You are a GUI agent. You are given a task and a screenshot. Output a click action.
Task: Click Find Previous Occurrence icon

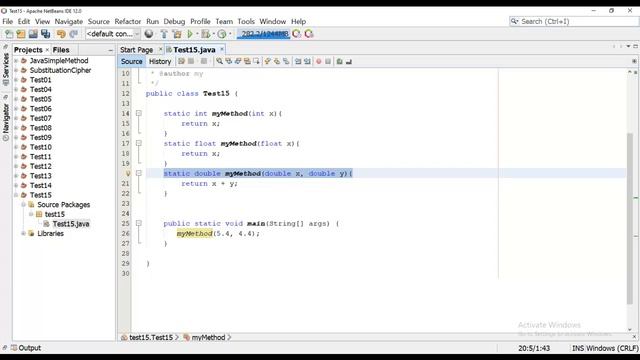[229, 61]
